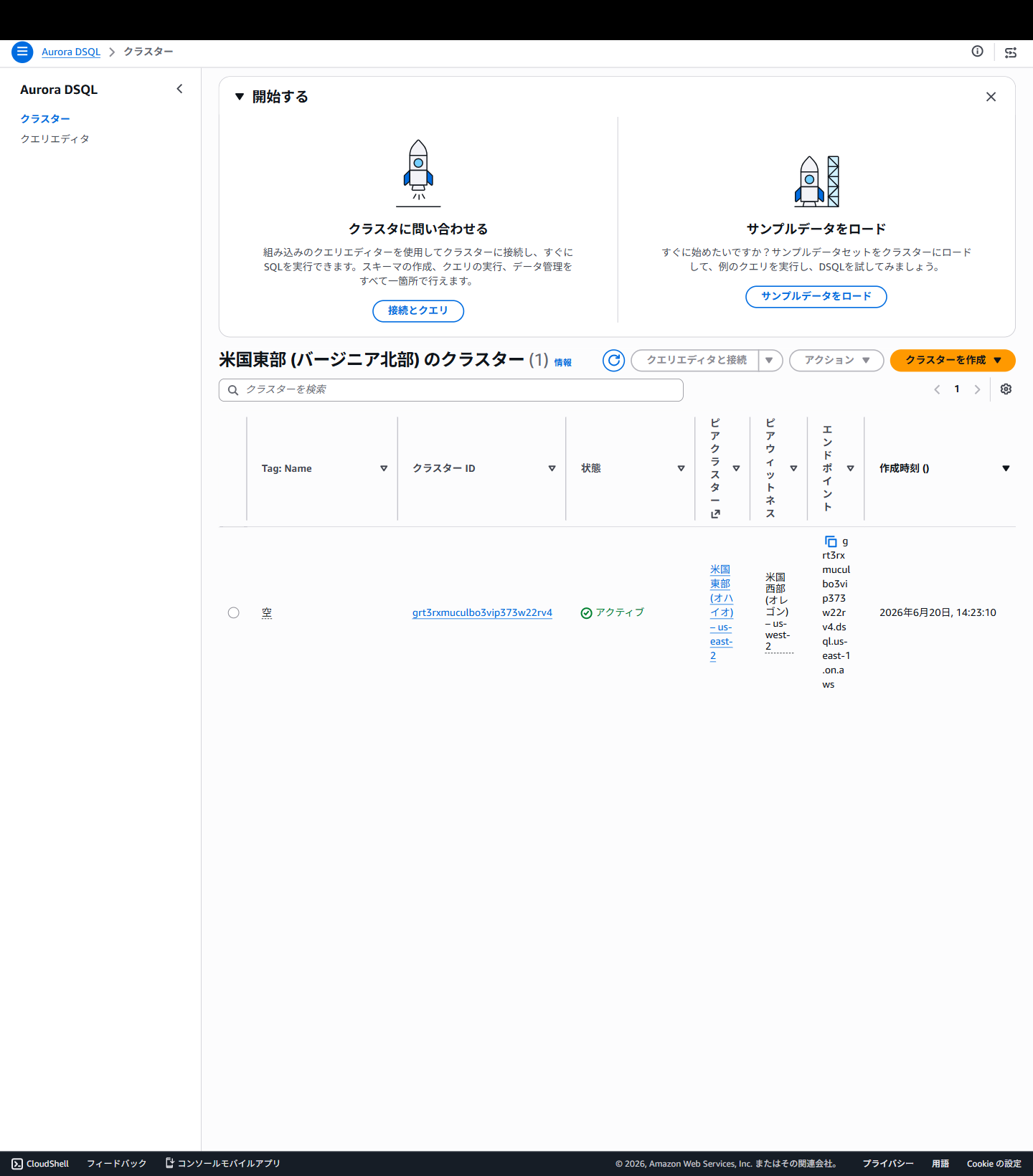Open 用語 footer link

(x=940, y=1164)
